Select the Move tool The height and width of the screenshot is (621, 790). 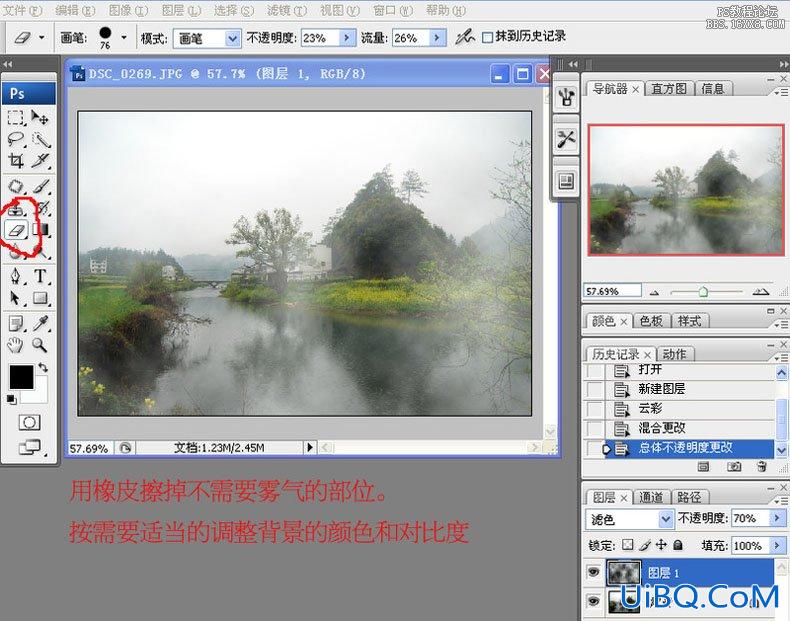[40, 118]
